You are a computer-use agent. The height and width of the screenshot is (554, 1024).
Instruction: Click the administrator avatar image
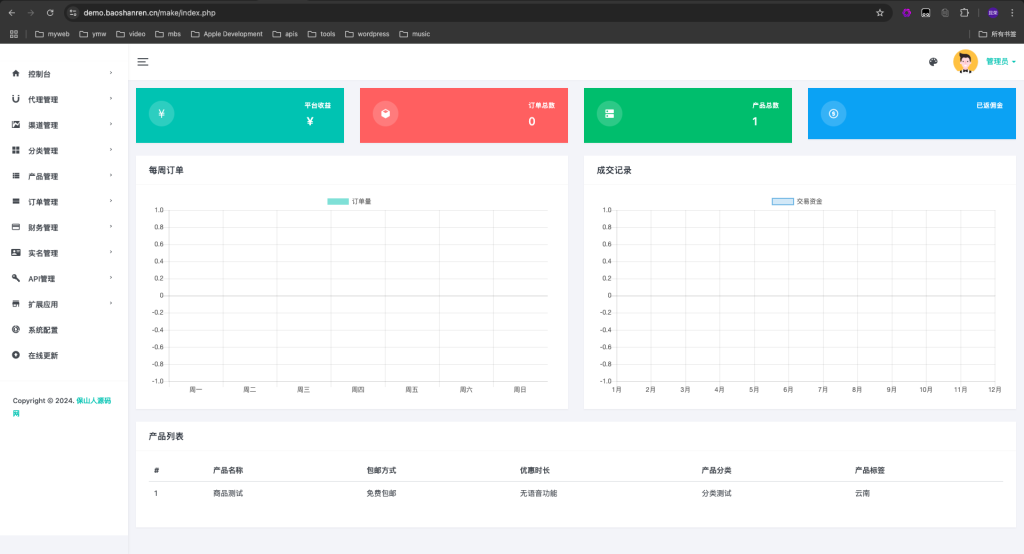(965, 62)
